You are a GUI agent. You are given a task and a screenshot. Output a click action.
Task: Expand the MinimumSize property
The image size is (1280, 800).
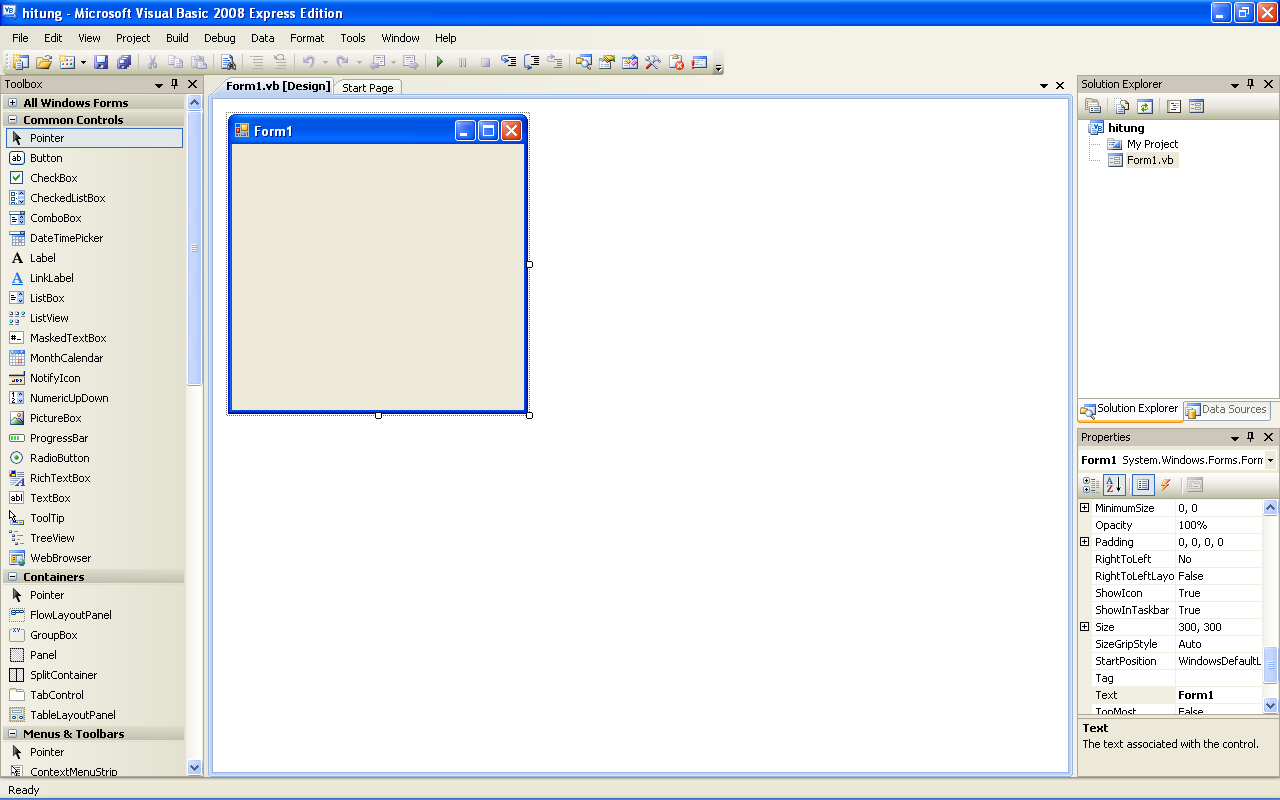[1085, 508]
